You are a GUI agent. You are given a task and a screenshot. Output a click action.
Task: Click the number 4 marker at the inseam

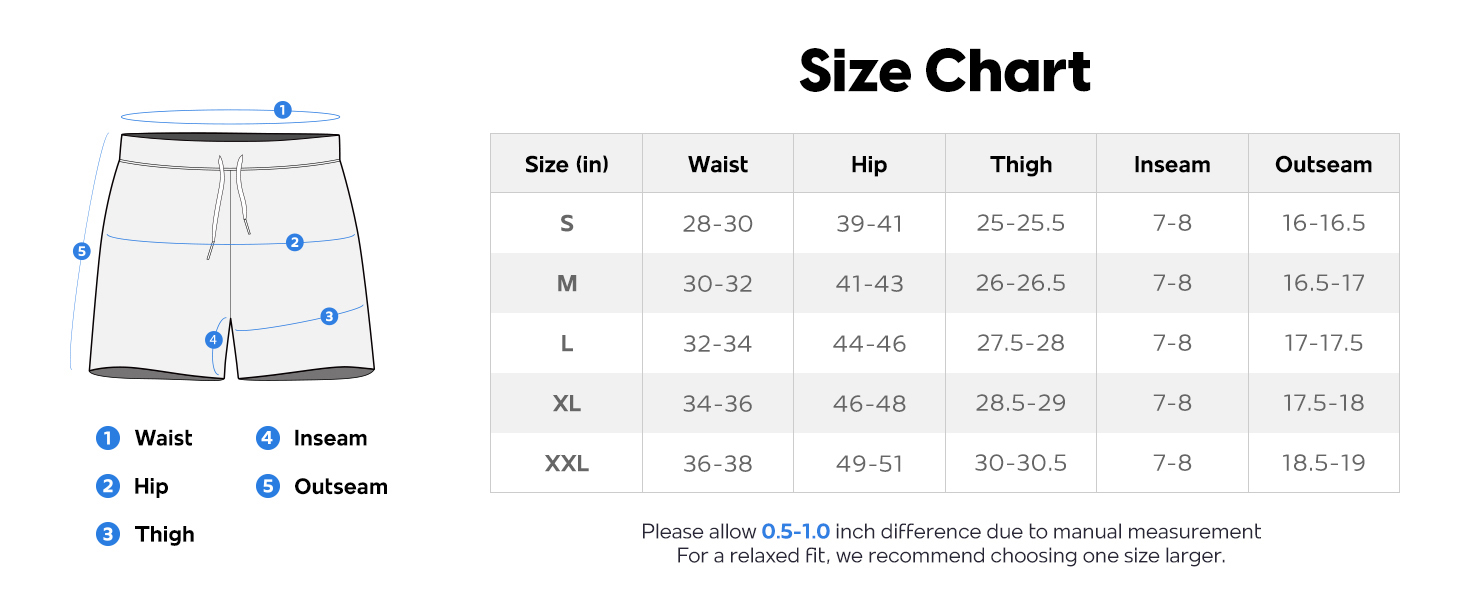click(x=213, y=340)
